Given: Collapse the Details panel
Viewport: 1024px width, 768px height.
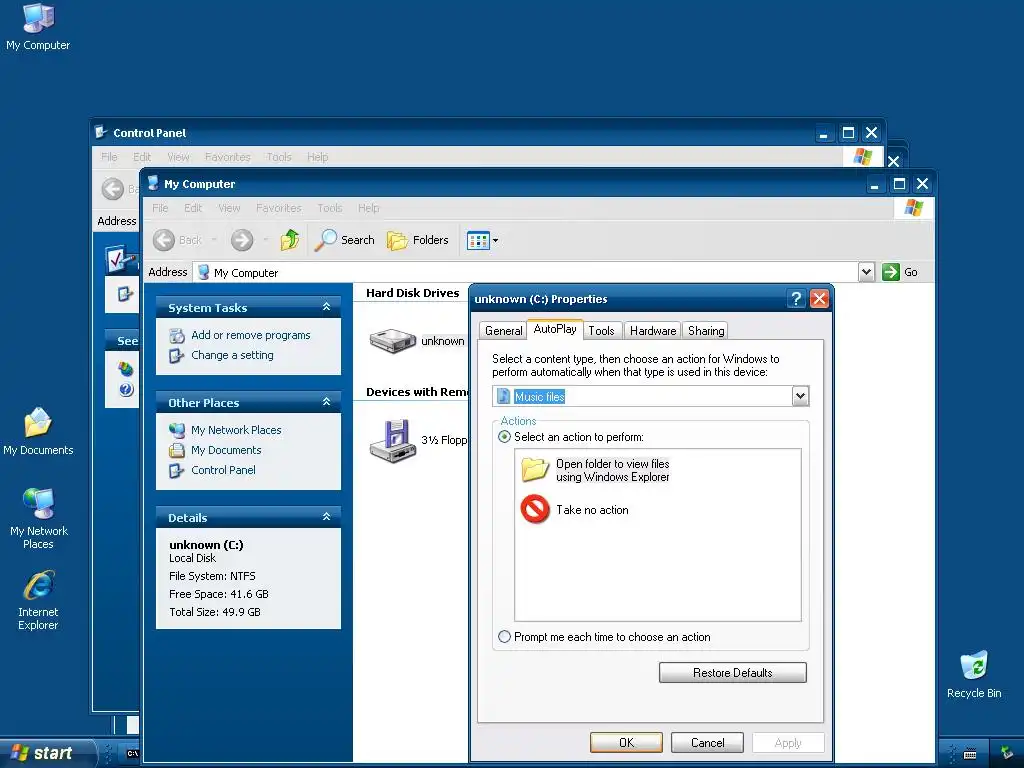Looking at the screenshot, I should tap(327, 517).
